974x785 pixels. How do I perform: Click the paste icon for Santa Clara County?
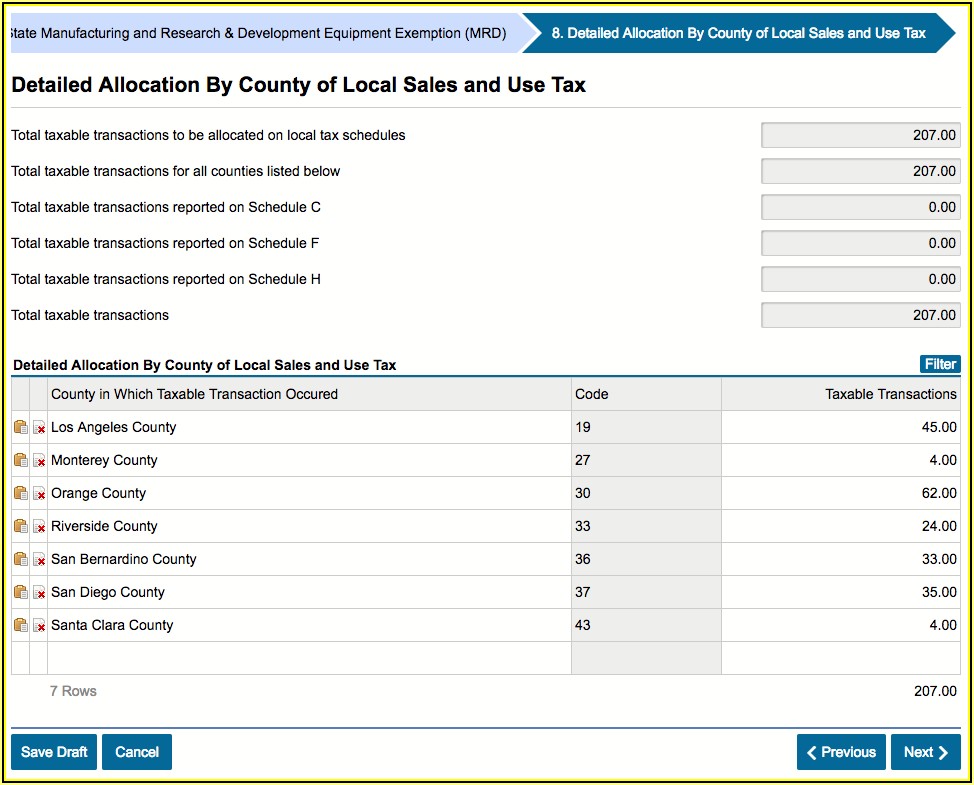tap(21, 625)
